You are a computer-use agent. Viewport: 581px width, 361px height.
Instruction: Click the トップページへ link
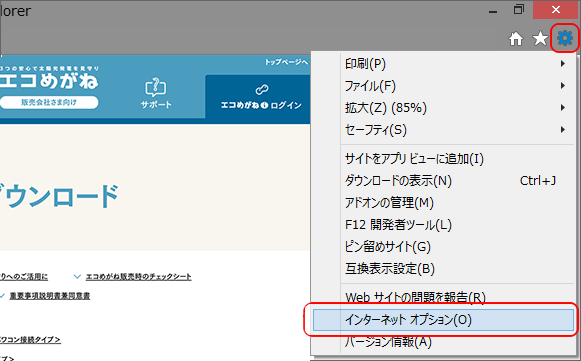[x=286, y=62]
